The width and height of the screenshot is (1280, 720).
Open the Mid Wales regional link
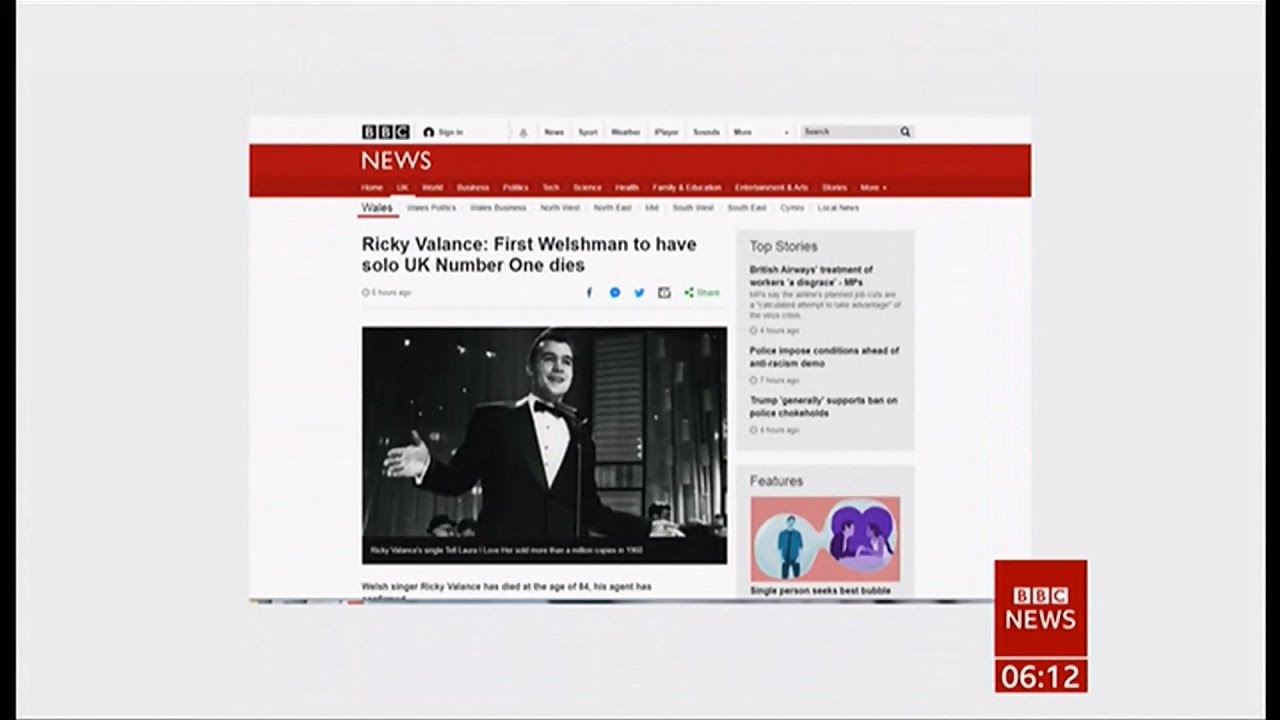pos(652,208)
